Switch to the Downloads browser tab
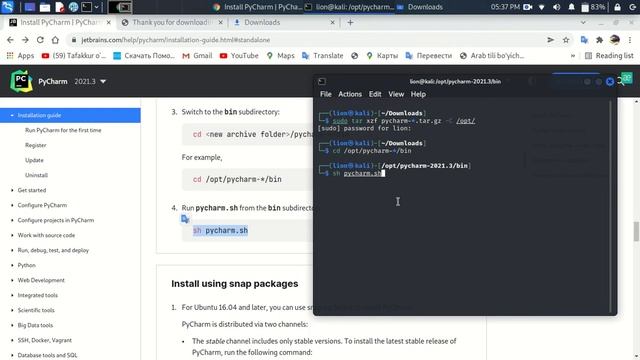 pos(284,22)
